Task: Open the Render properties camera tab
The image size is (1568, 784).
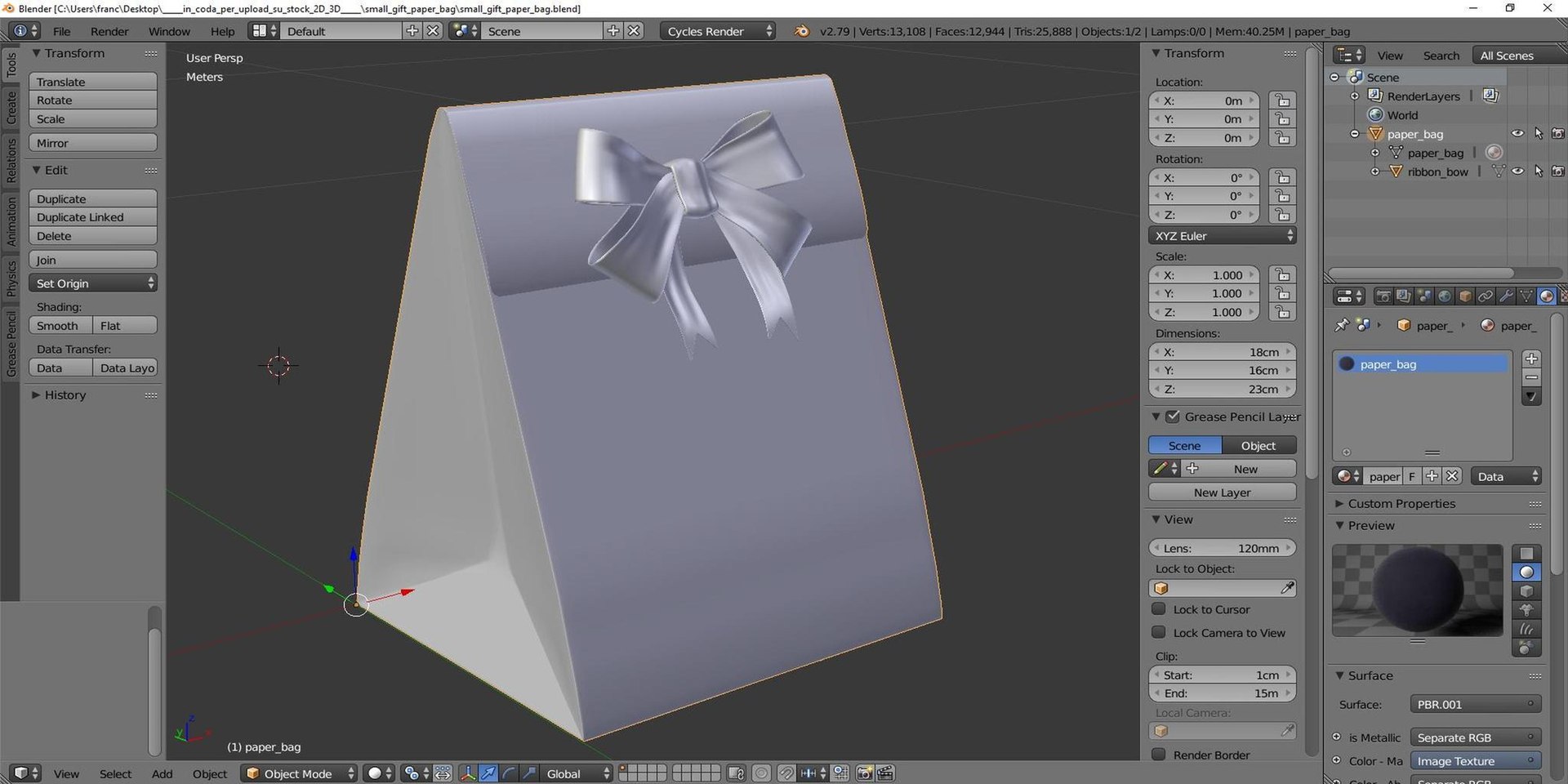Action: click(x=1383, y=296)
